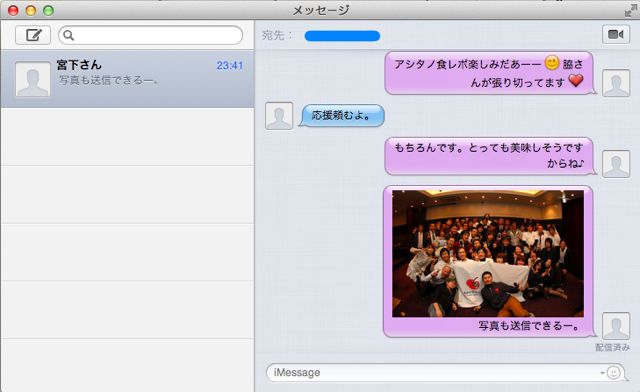The height and width of the screenshot is (392, 640).
Task: Click the search magnifier icon
Action: click(x=69, y=36)
